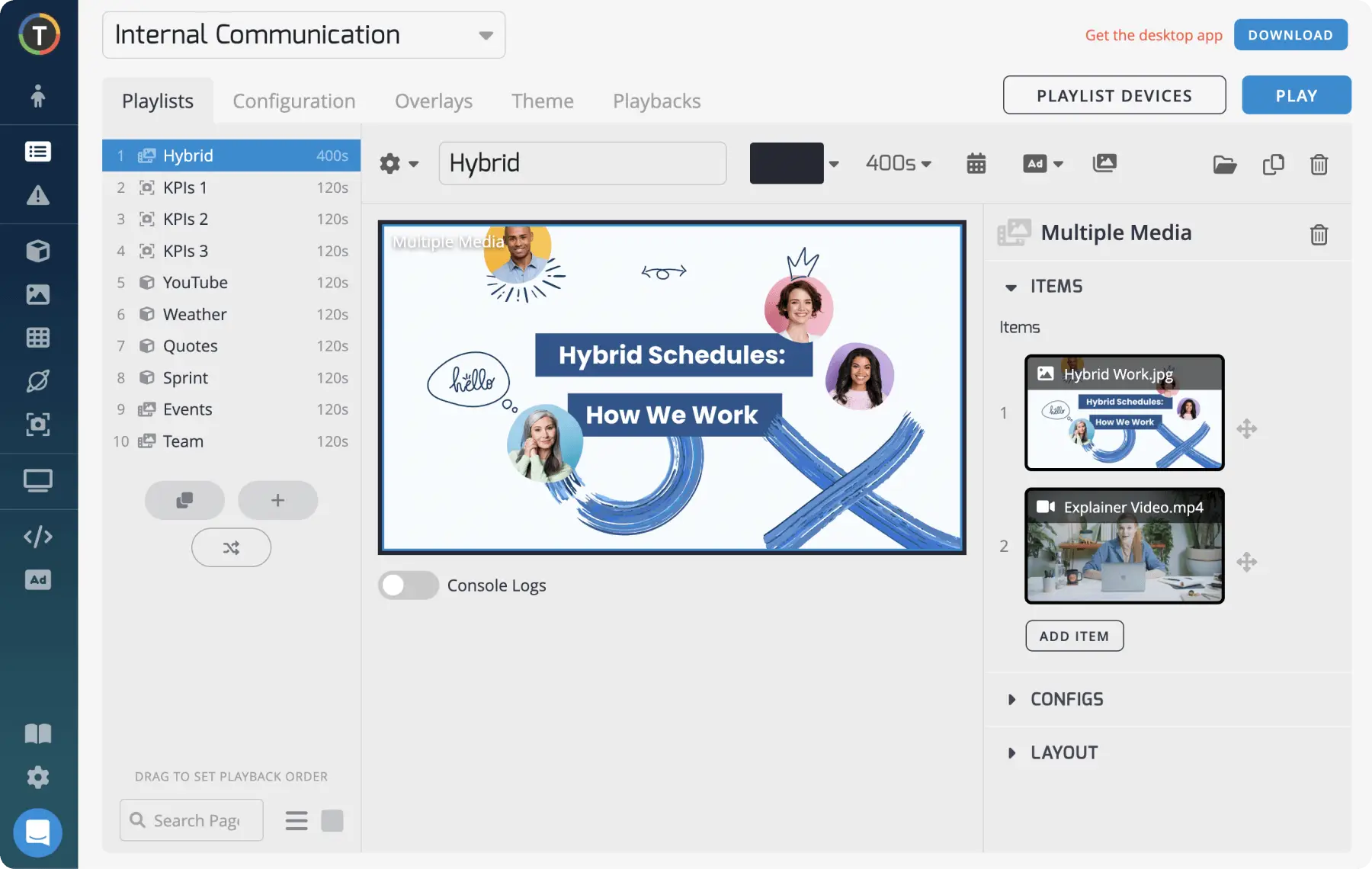
Task: Click the chat support bubble icon
Action: tap(37, 832)
